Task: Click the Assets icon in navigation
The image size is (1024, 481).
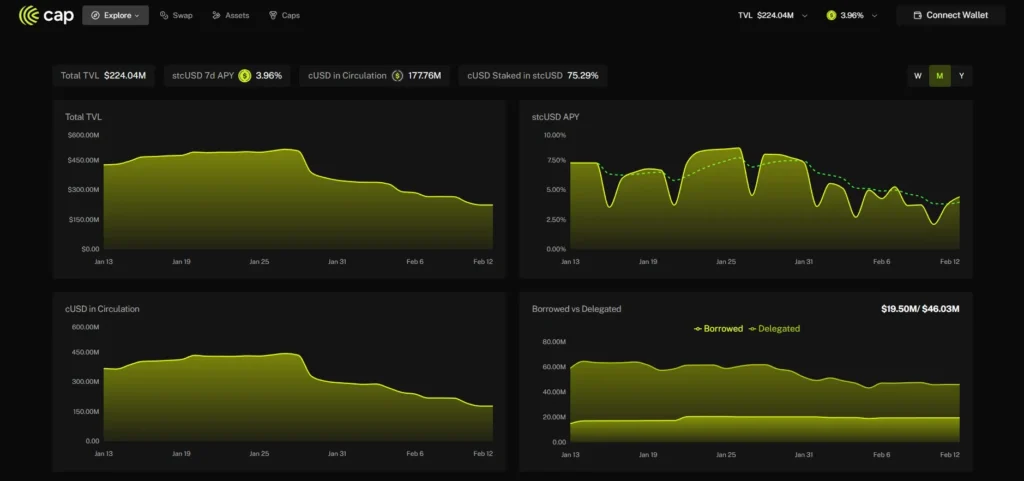Action: [x=216, y=16]
